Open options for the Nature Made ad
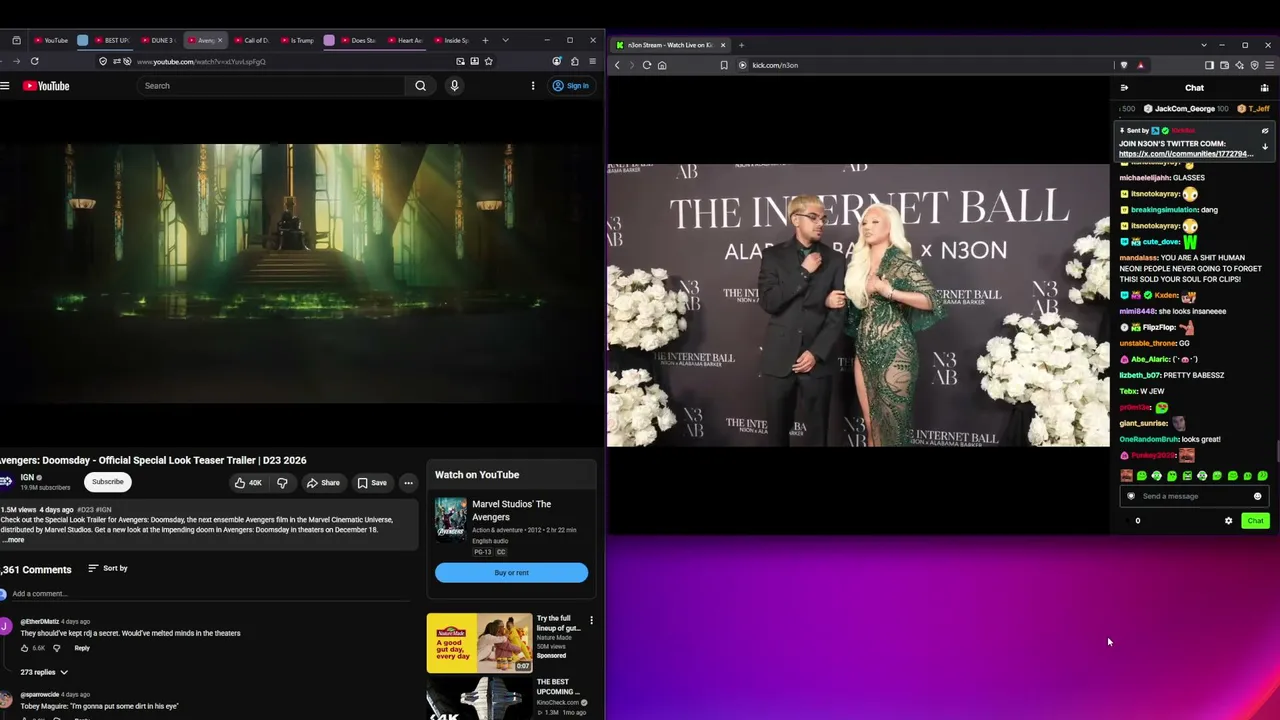The width and height of the screenshot is (1280, 720). click(591, 621)
